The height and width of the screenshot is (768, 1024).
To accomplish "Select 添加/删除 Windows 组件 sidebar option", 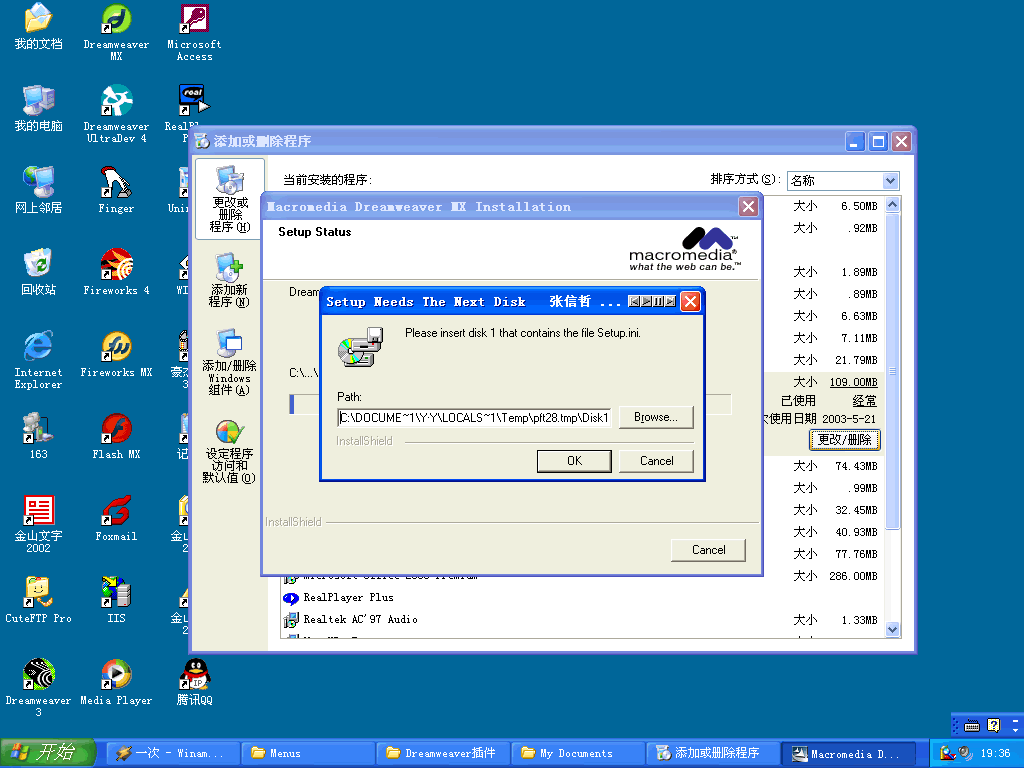I will 229,362.
